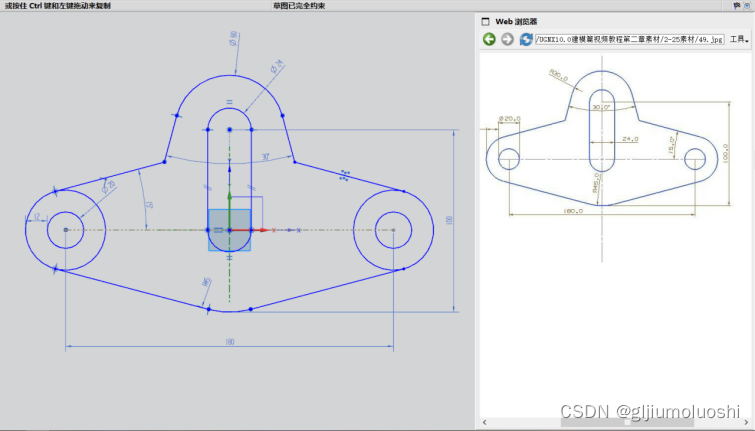This screenshot has width=755, height=431.
Task: Click the right scroll arrow in browser
Action: point(746,422)
